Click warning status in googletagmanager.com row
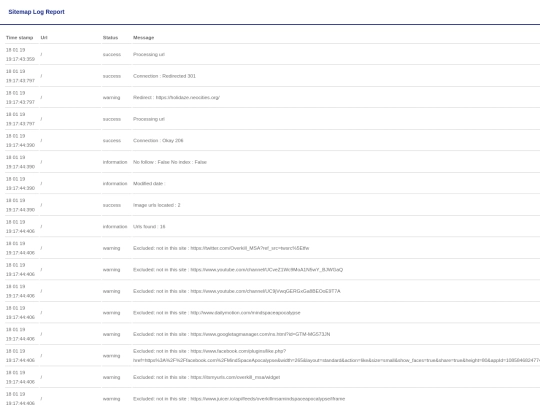 click(x=112, y=334)
